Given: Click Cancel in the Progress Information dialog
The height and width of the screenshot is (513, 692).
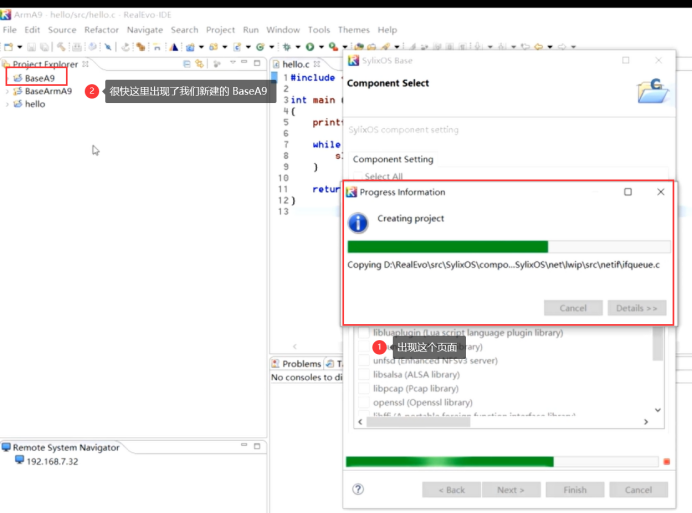Looking at the screenshot, I should 573,308.
